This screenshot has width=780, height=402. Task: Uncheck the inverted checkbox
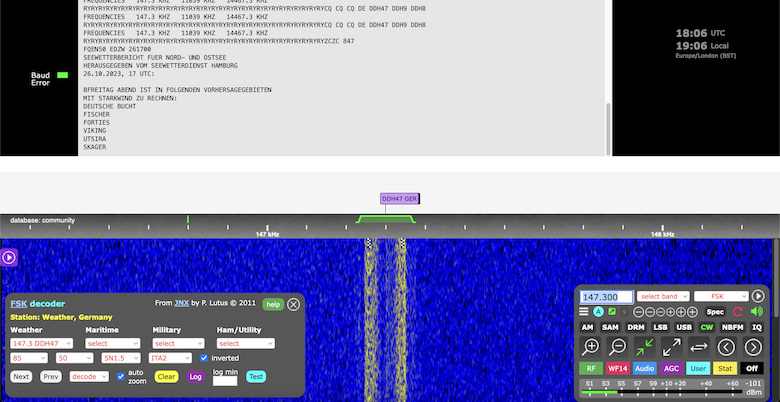[204, 357]
